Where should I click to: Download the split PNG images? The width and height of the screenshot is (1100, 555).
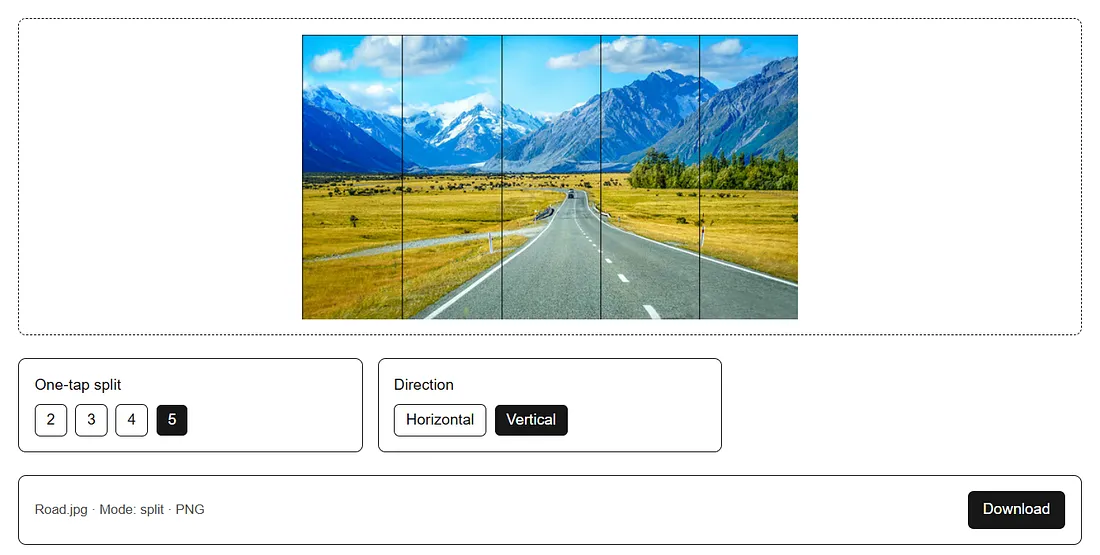point(1016,509)
